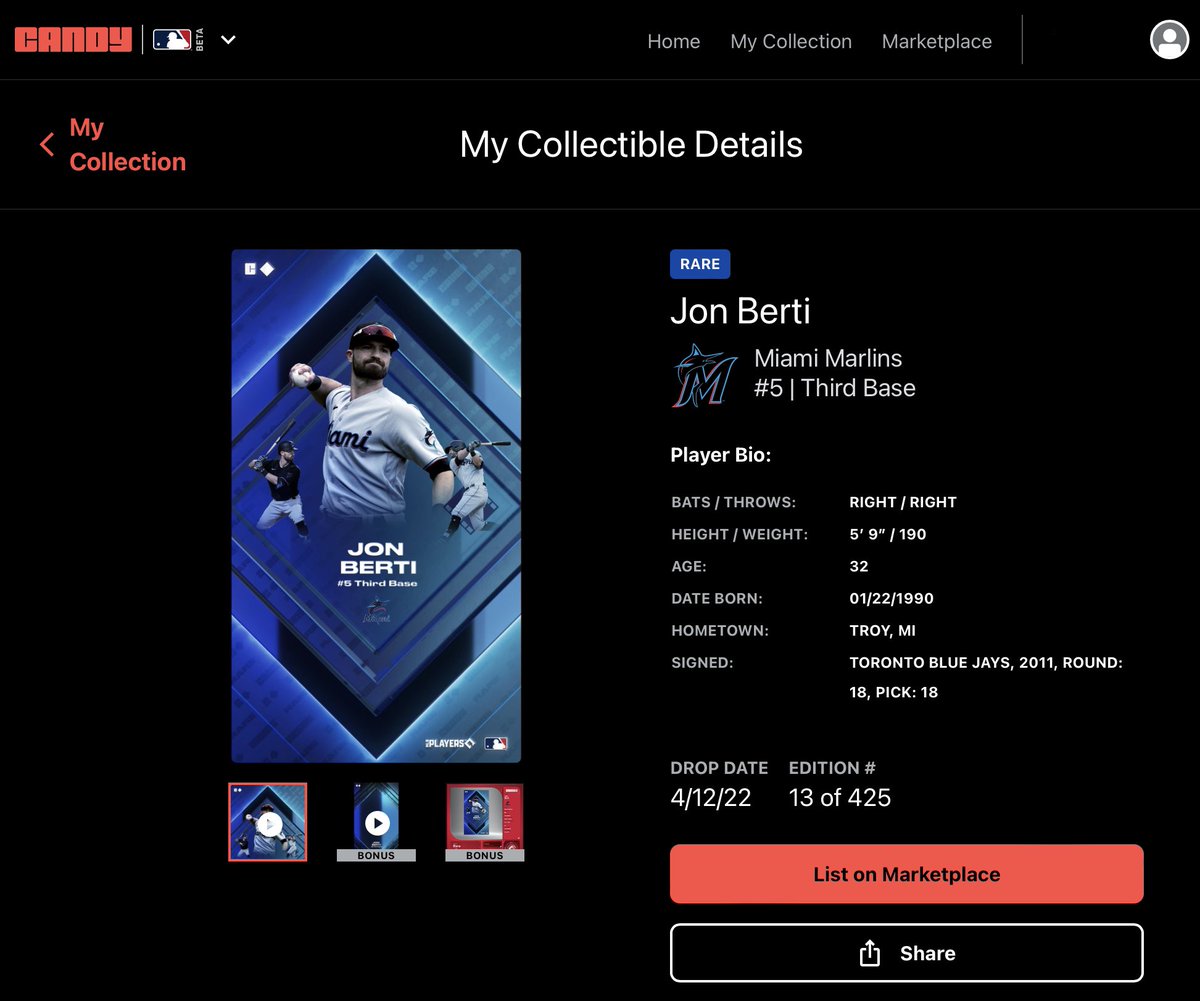Click 'Player Bio:' heading
Image resolution: width=1200 pixels, height=1001 pixels.
[721, 455]
